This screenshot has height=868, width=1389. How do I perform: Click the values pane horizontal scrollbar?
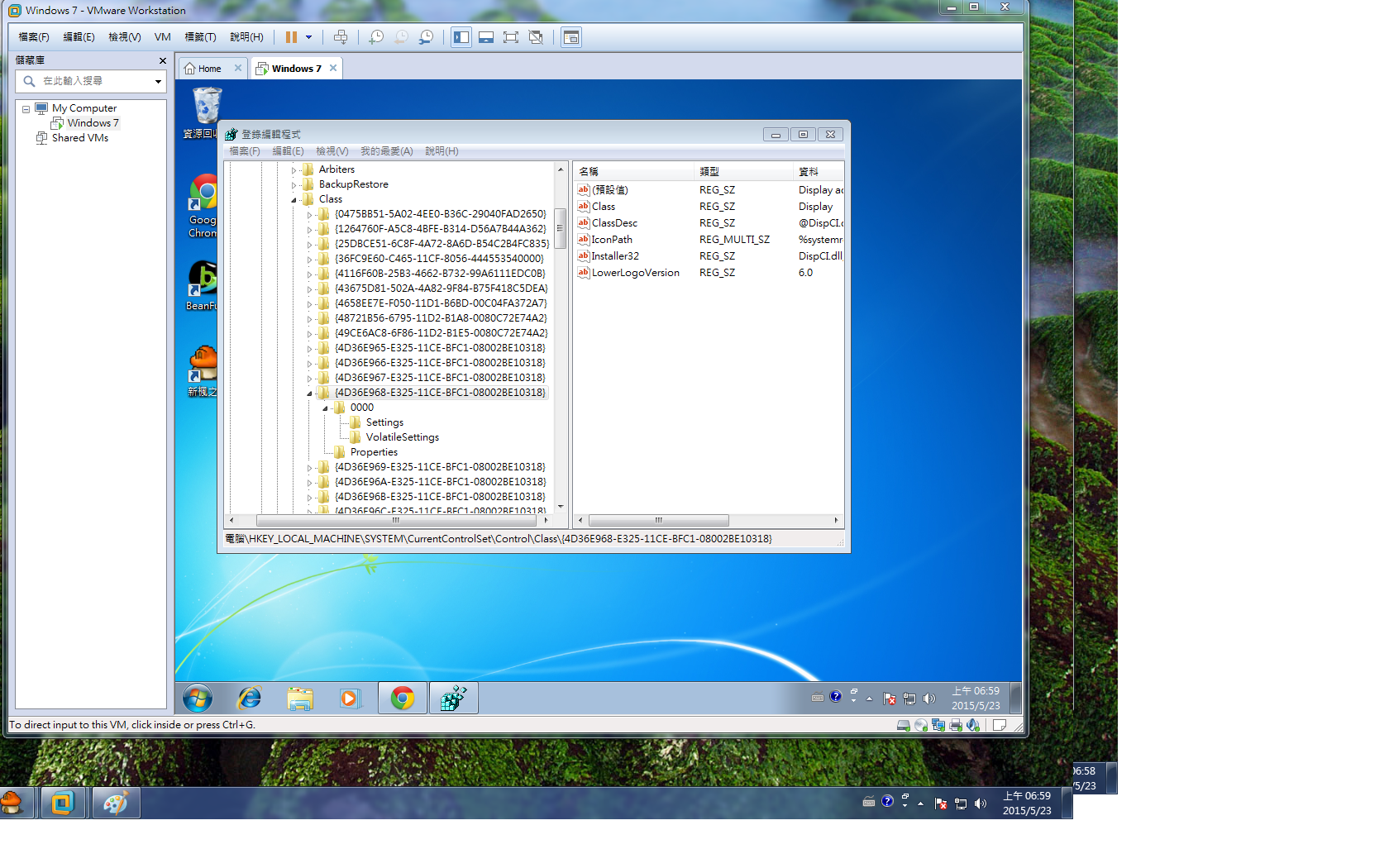pyautogui.click(x=659, y=521)
